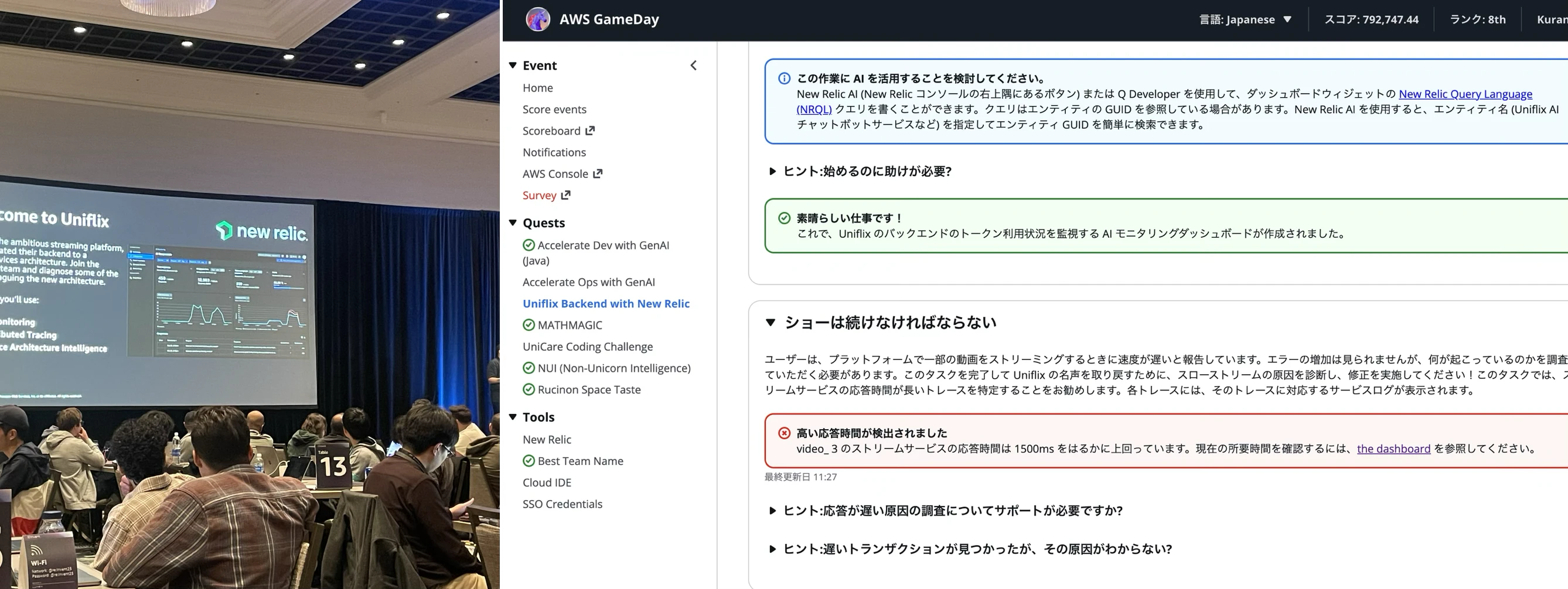Open the AWS Console link
1568x589 pixels.
555,173
